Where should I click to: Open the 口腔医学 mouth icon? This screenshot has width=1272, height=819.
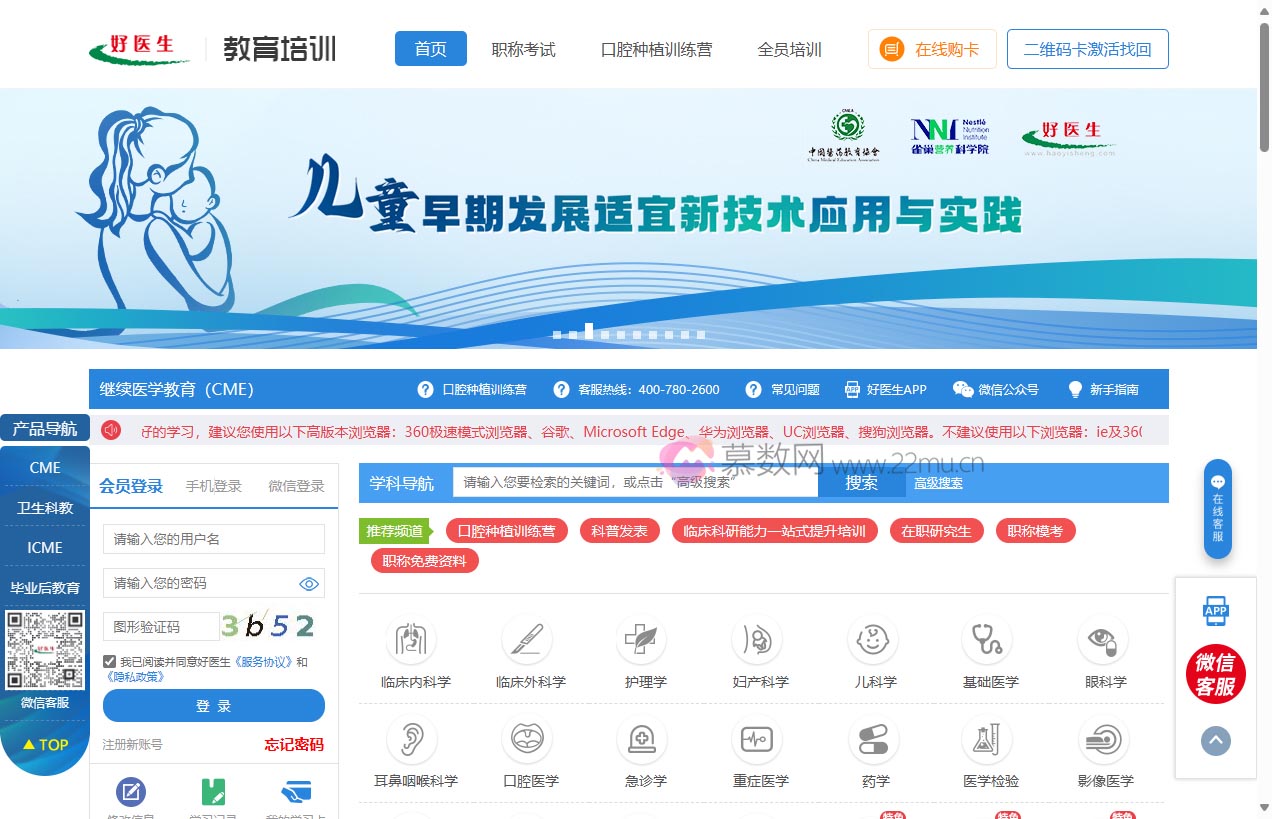[528, 738]
